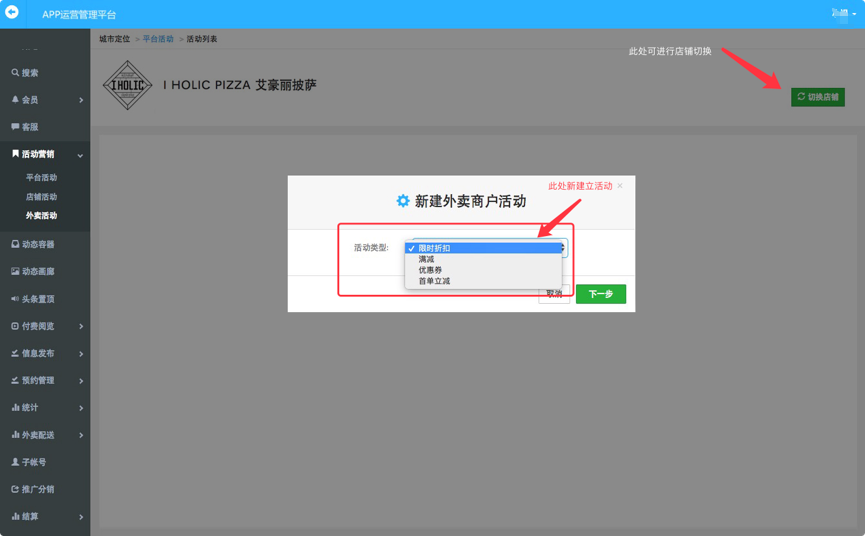Viewport: 865px width, 536px height.
Task: Open 平台活动 submenu item in sidebar
Action: click(x=41, y=177)
